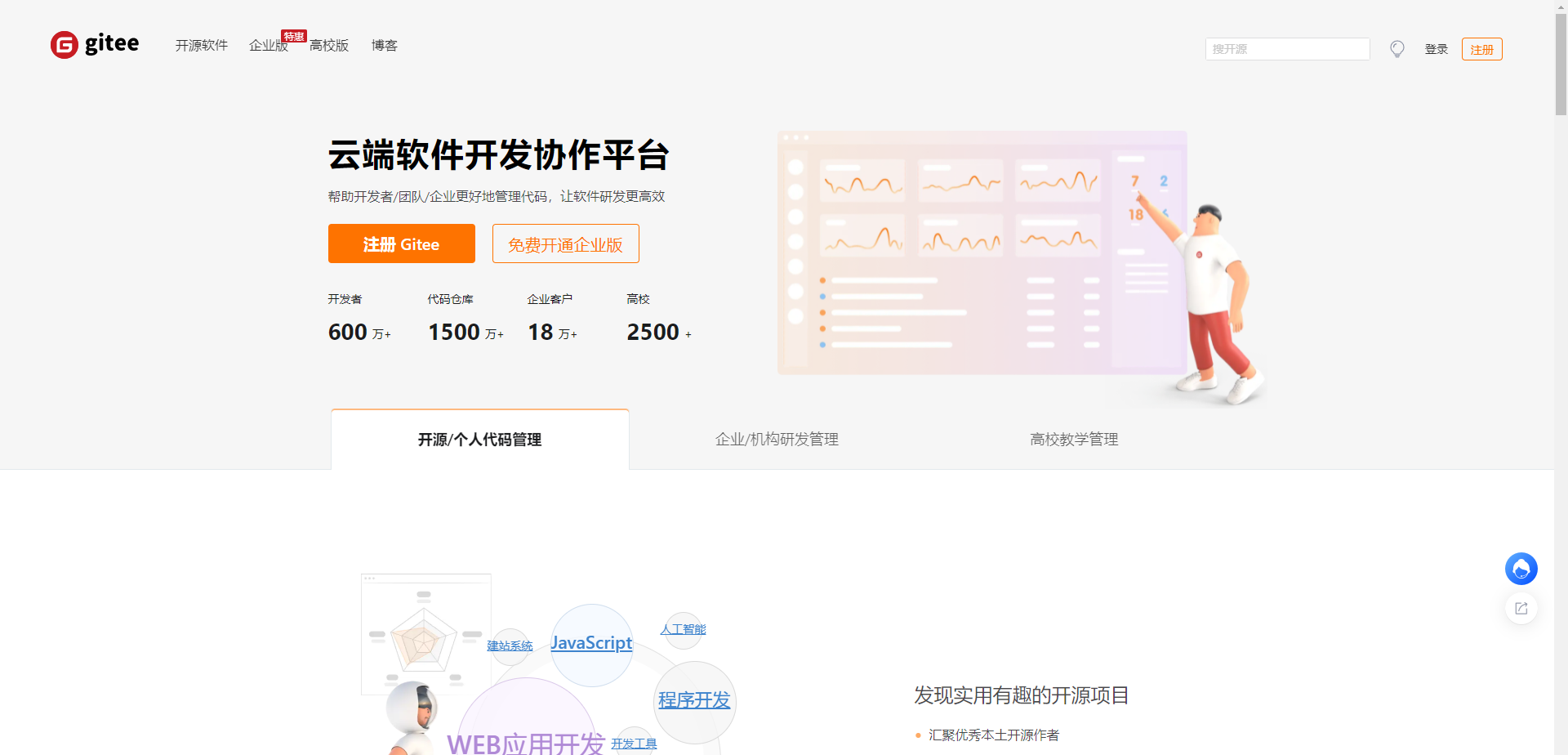Click the 云端软件开发协作平台 headline
This screenshot has width=1568, height=755.
498,155
